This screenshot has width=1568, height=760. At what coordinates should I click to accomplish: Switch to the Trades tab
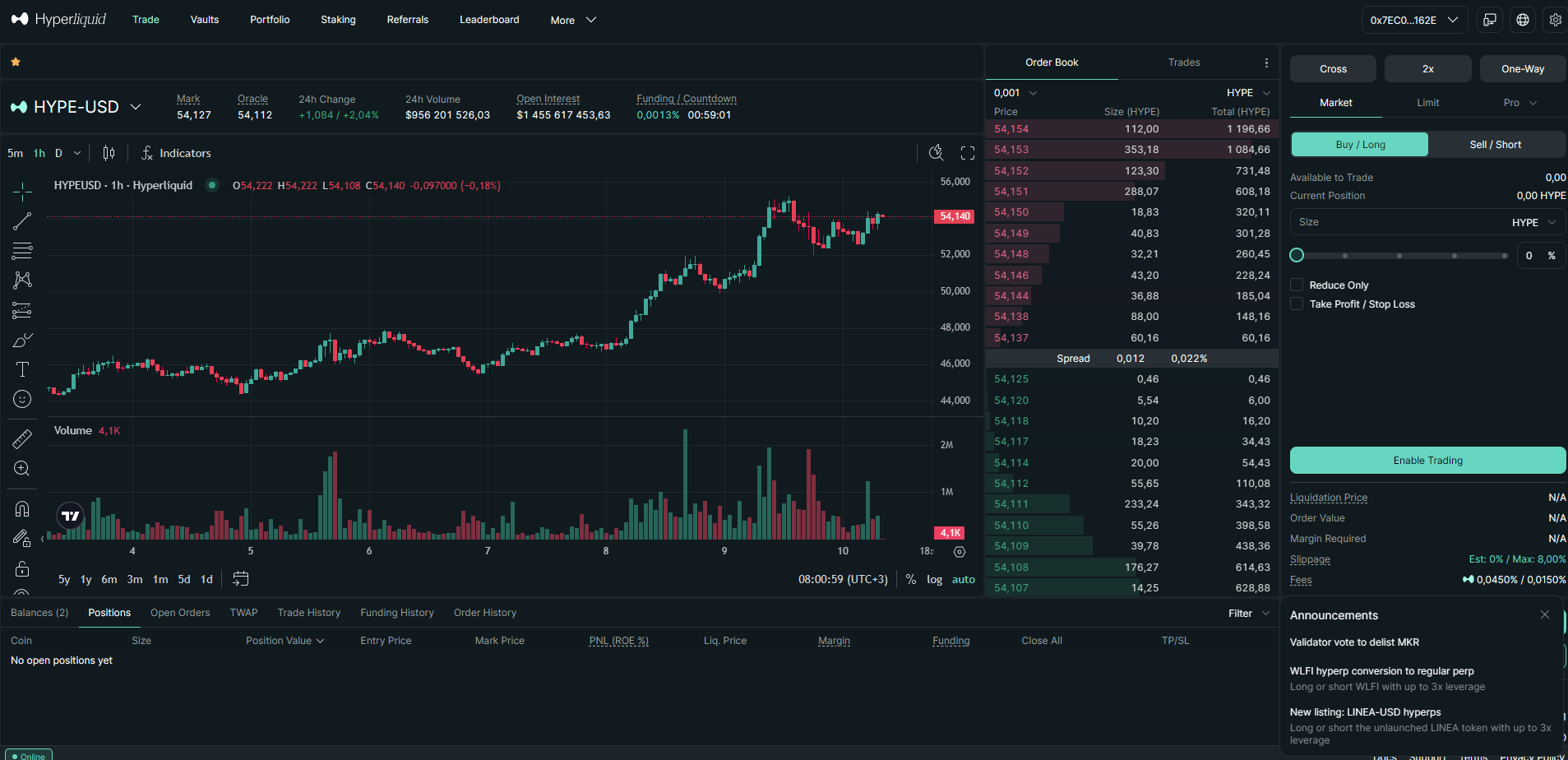[1184, 63]
